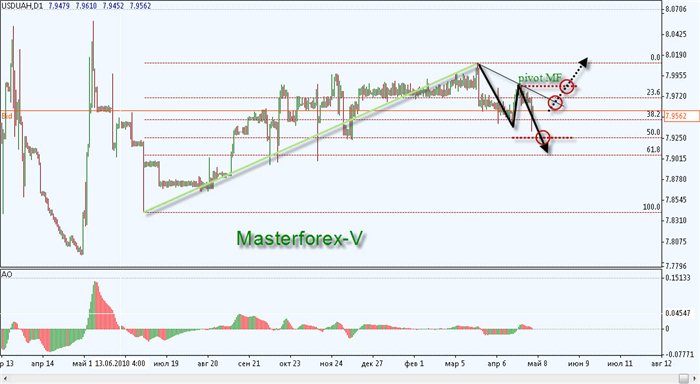Click the dotted upward arrow head
This screenshot has width=700, height=384.
583,63
